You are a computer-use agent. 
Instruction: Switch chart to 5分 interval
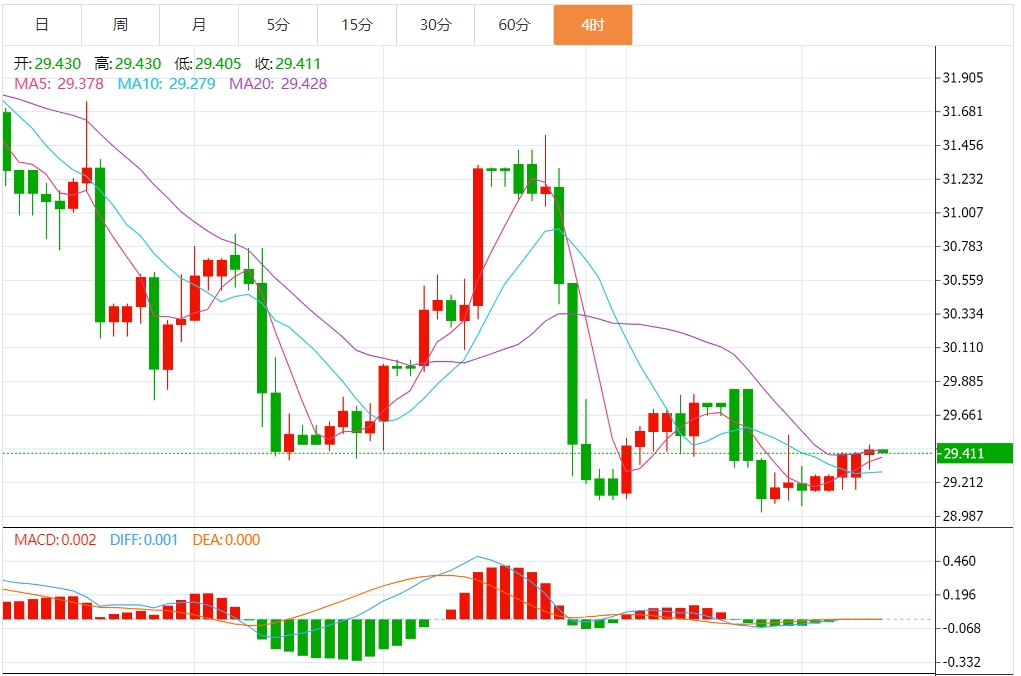click(x=278, y=25)
